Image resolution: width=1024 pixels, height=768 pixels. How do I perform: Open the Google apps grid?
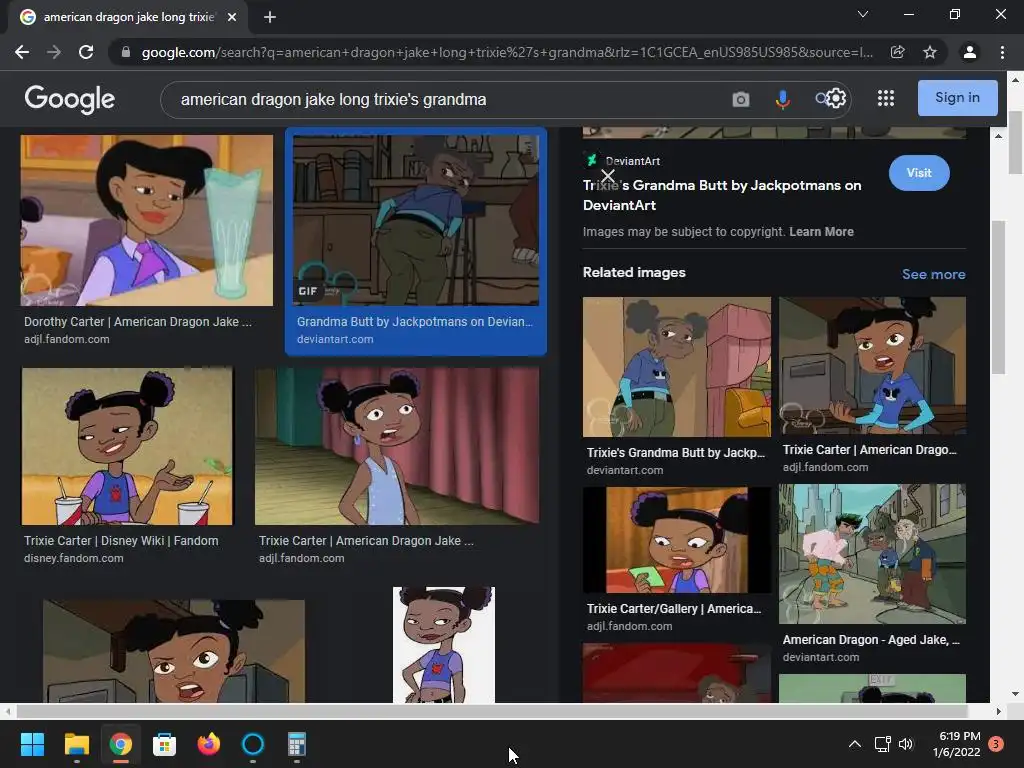886,98
